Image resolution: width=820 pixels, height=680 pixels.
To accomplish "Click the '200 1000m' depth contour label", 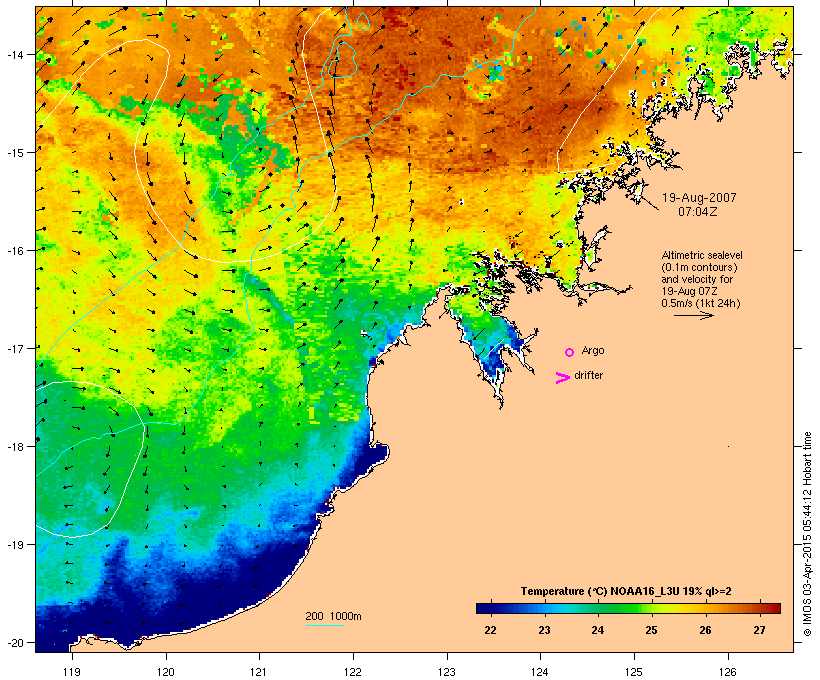I will coord(333,616).
